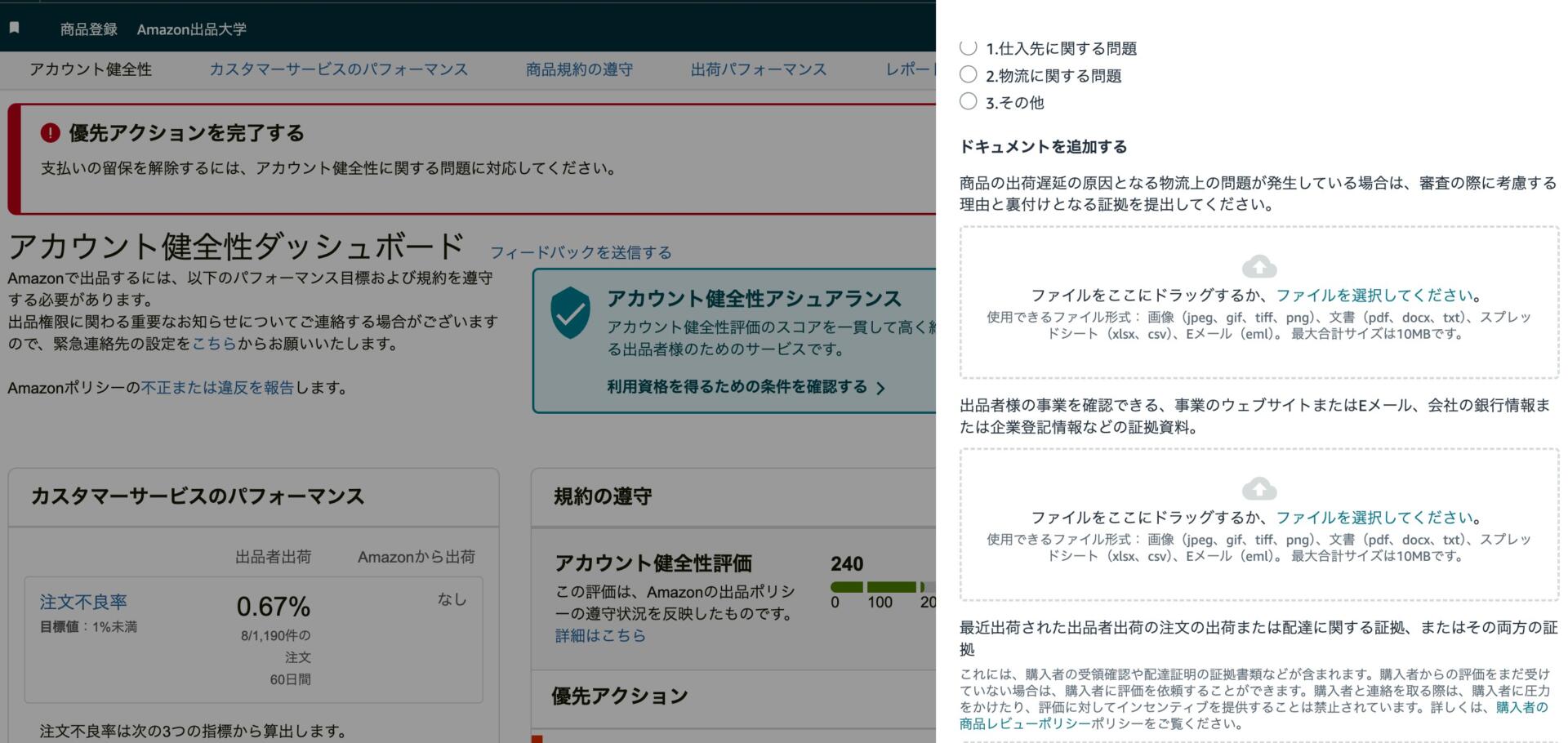Follow the 不正または違反を報告 link
1568x743 pixels.
pyautogui.click(x=217, y=388)
